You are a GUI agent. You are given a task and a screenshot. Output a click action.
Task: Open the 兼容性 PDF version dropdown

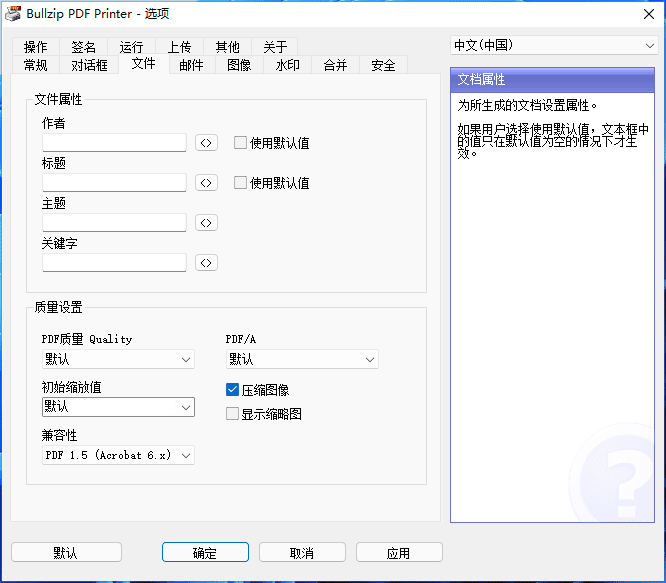point(118,455)
